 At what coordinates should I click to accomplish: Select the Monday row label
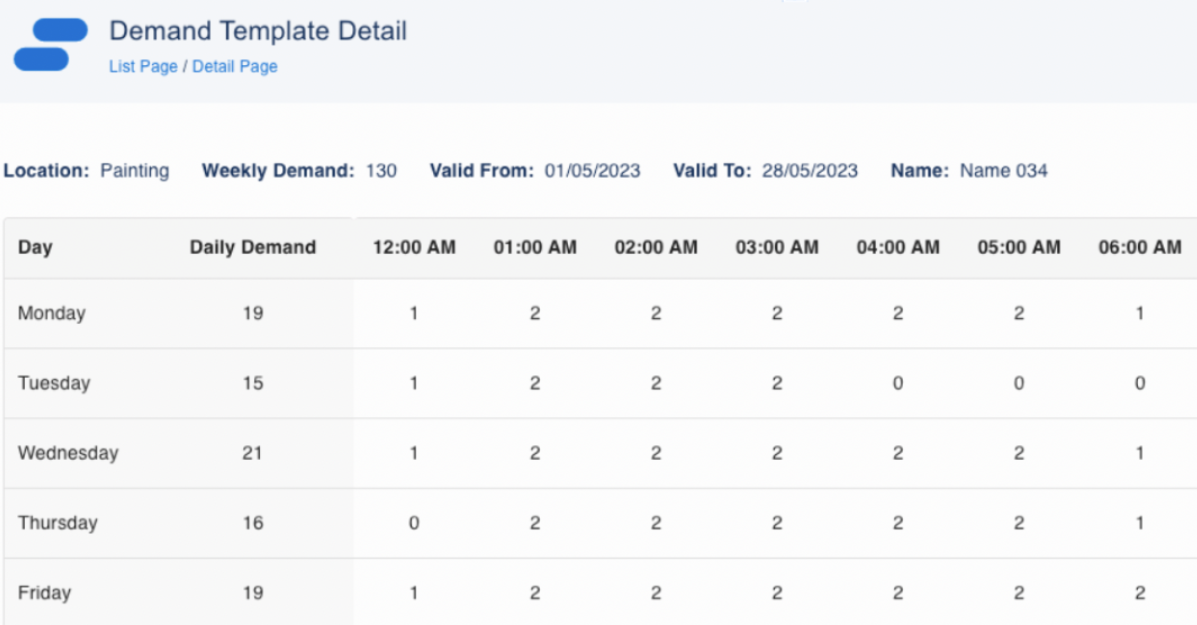[x=51, y=313]
